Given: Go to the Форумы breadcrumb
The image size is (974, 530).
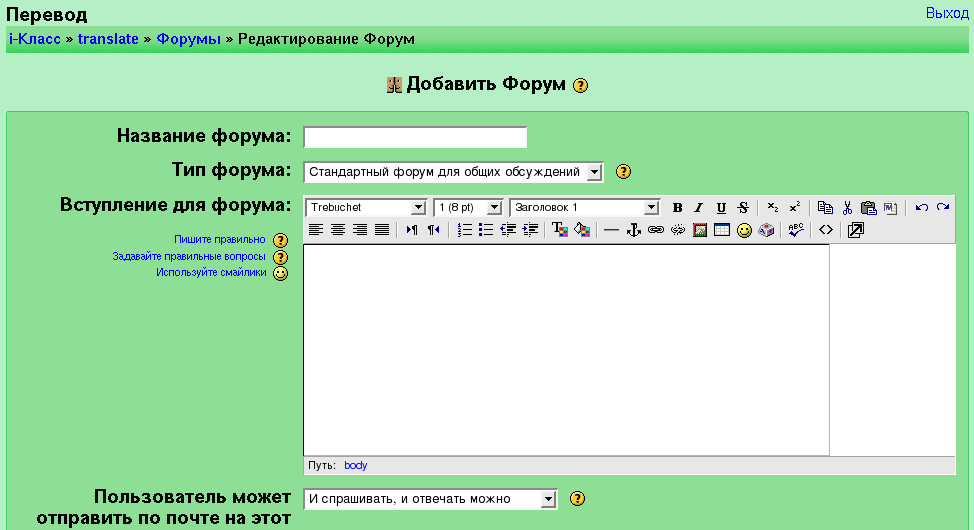Looking at the screenshot, I should [188, 39].
